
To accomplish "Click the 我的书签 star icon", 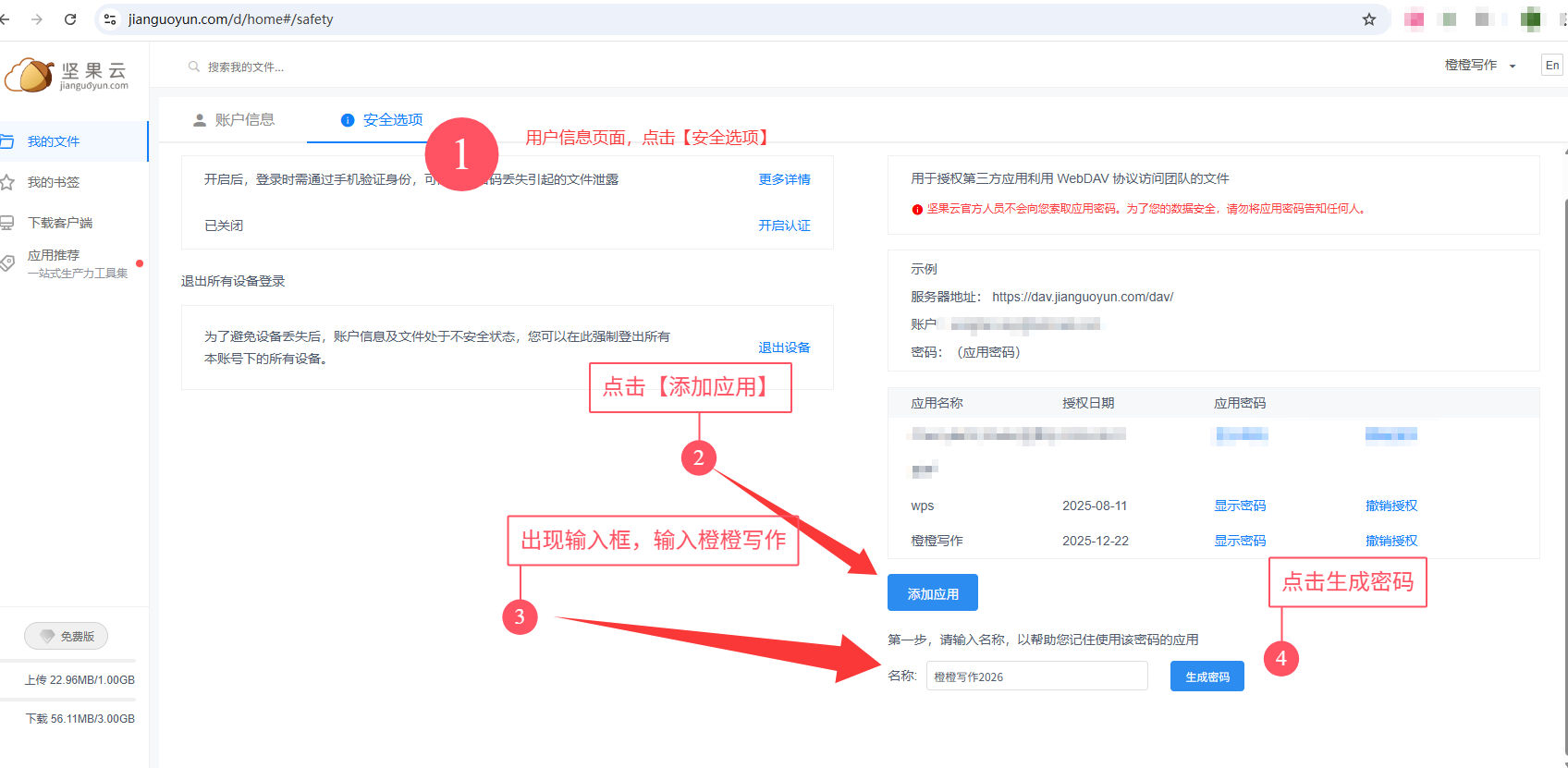I will (6, 182).
